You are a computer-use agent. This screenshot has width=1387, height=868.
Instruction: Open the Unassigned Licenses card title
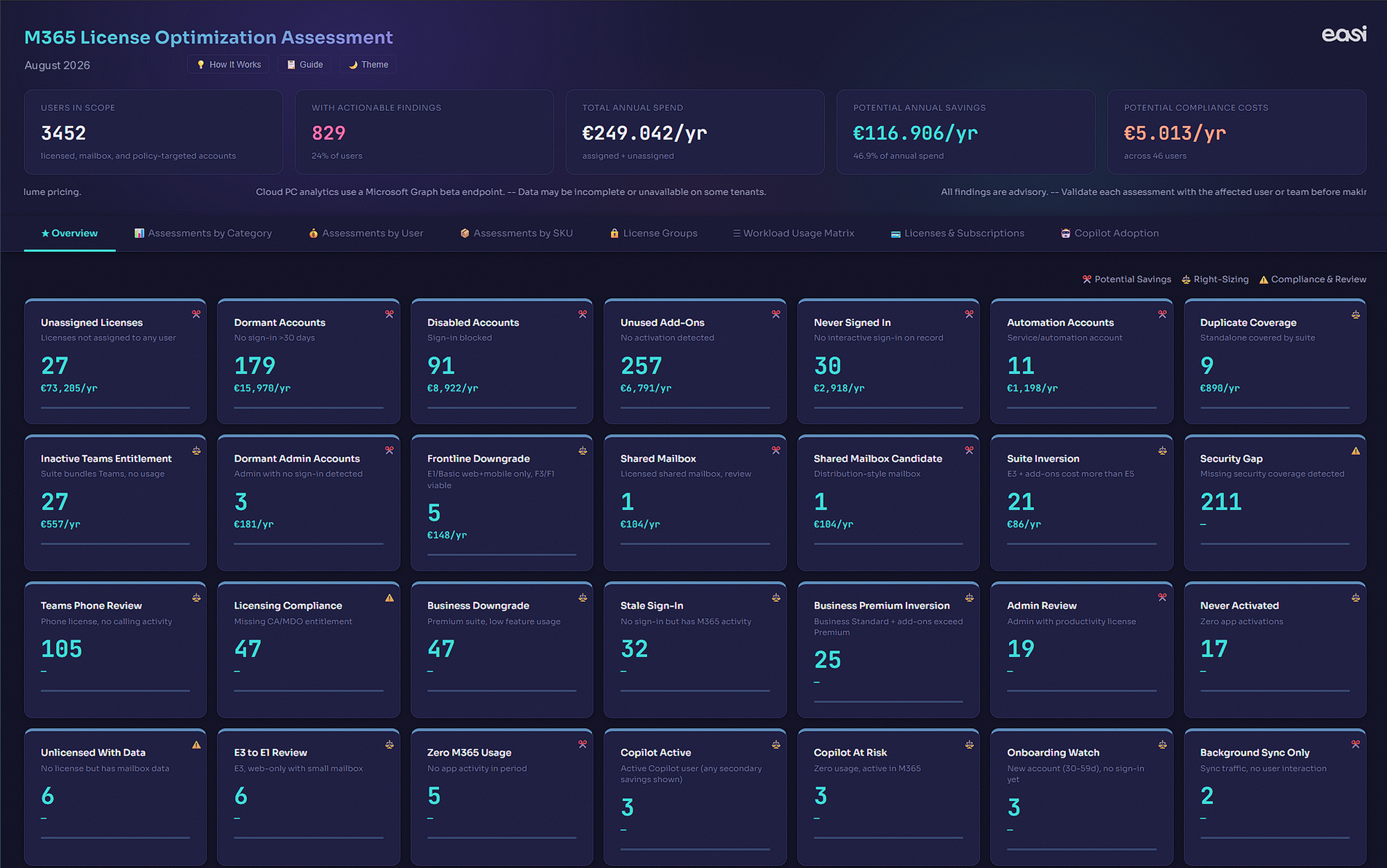pyautogui.click(x=92, y=322)
